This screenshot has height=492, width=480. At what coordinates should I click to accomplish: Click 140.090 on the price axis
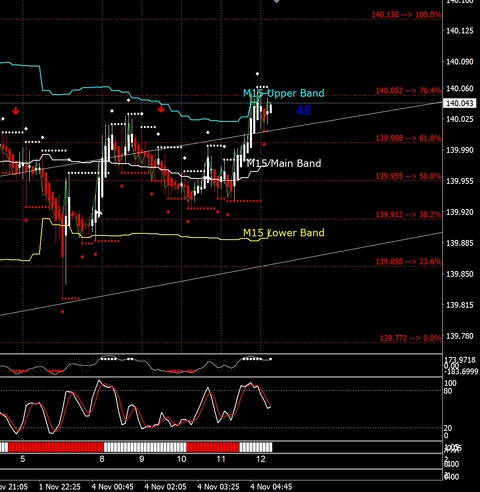[460, 62]
